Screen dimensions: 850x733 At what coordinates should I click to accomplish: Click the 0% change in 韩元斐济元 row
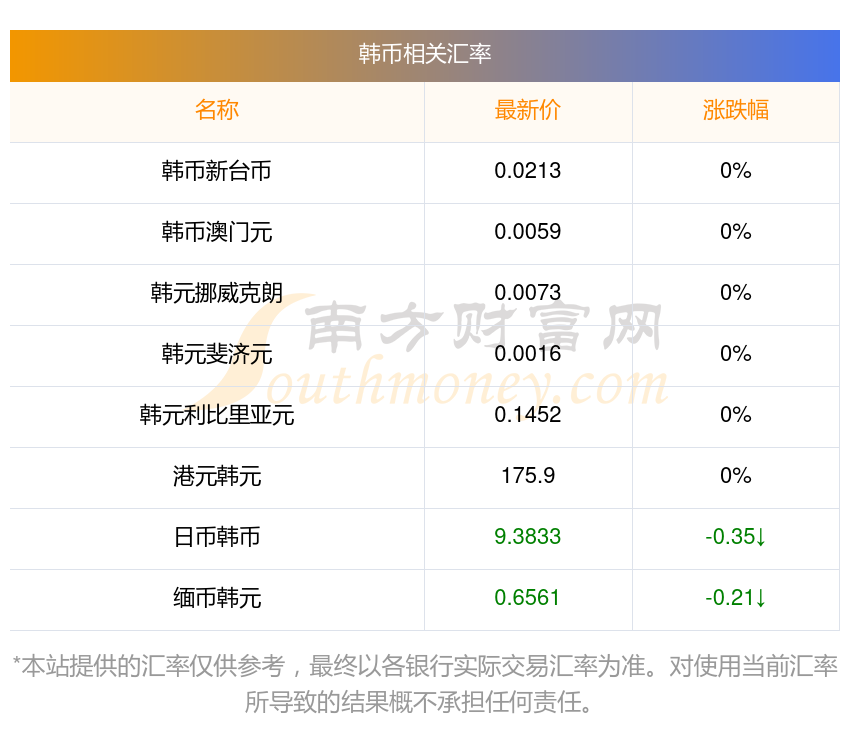pyautogui.click(x=736, y=354)
